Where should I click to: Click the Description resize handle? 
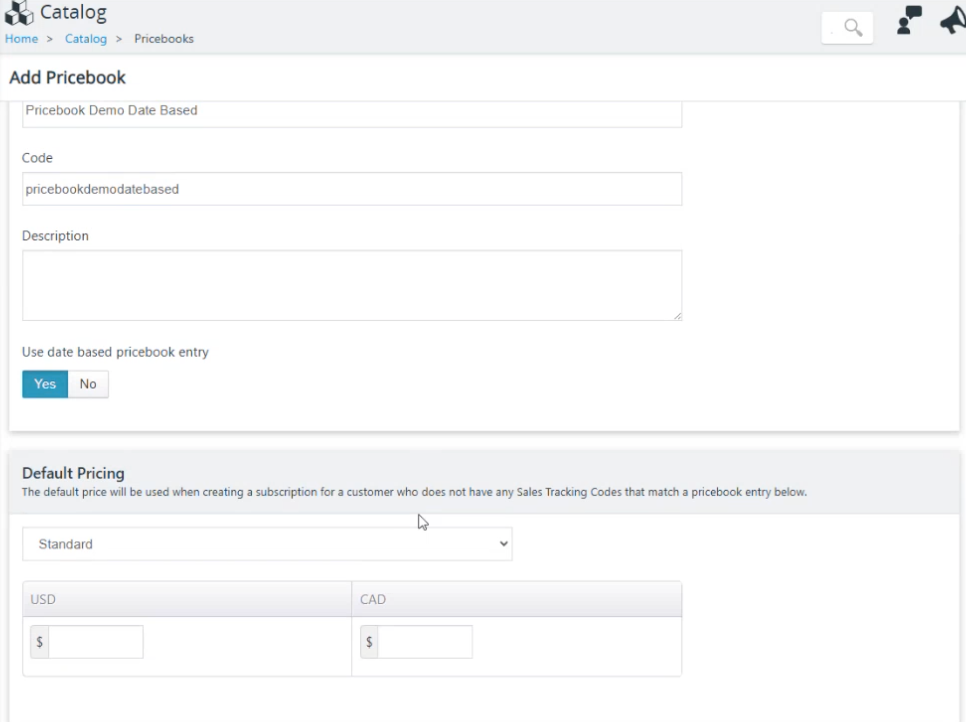pyautogui.click(x=677, y=315)
